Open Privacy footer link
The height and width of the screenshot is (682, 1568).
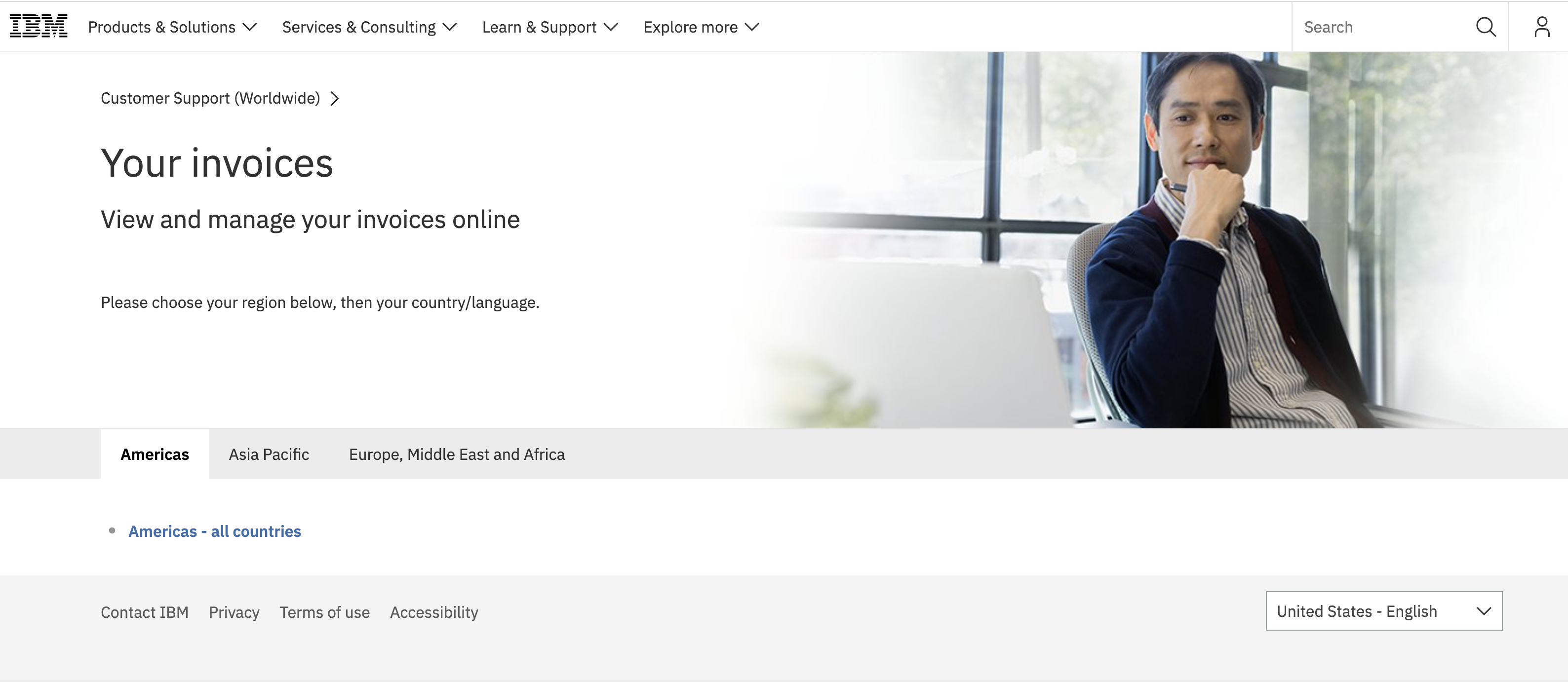(234, 612)
